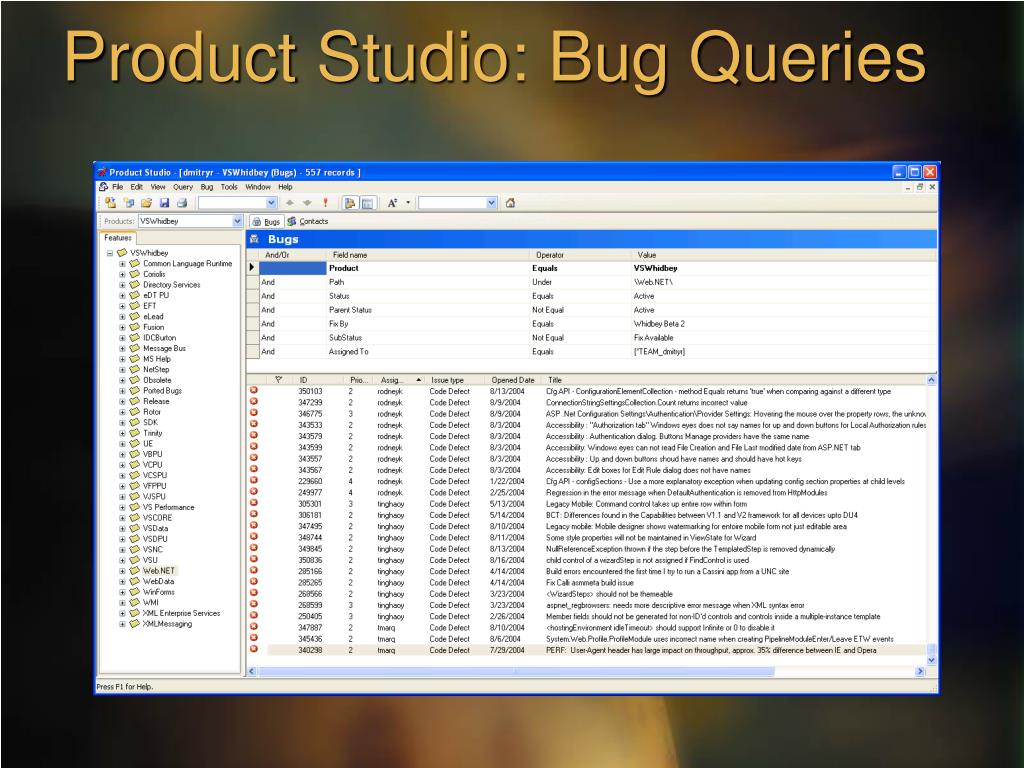This screenshot has height=768, width=1024.
Task: Open the Query menu
Action: 183,187
